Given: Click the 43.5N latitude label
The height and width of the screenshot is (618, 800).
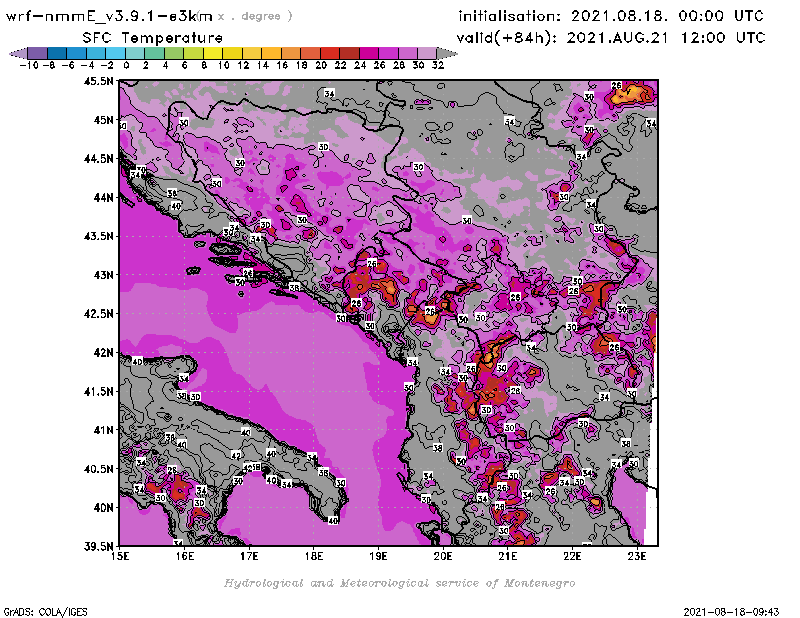Looking at the screenshot, I should tap(98, 236).
